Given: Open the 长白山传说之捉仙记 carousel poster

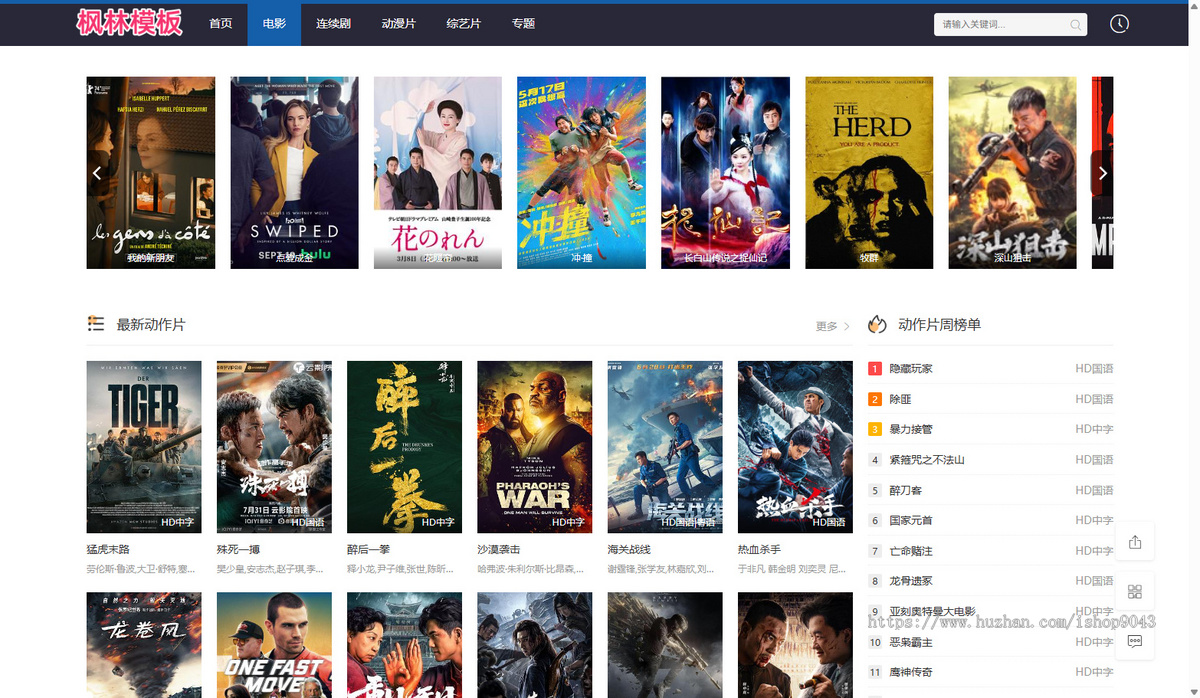Looking at the screenshot, I should click(x=725, y=173).
